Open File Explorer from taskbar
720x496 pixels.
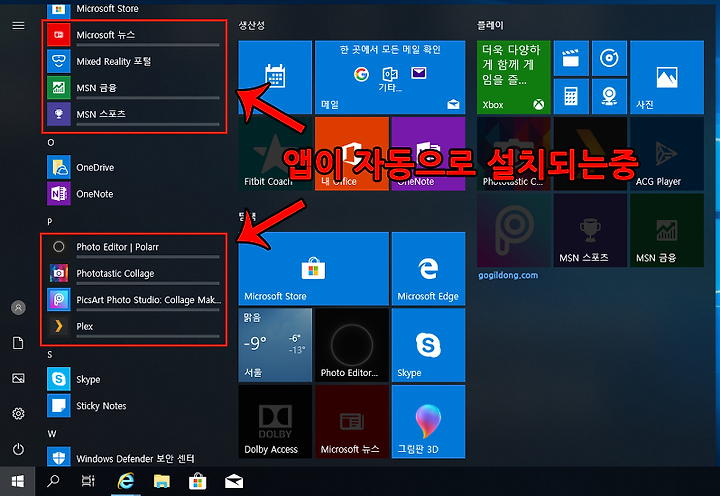162,481
